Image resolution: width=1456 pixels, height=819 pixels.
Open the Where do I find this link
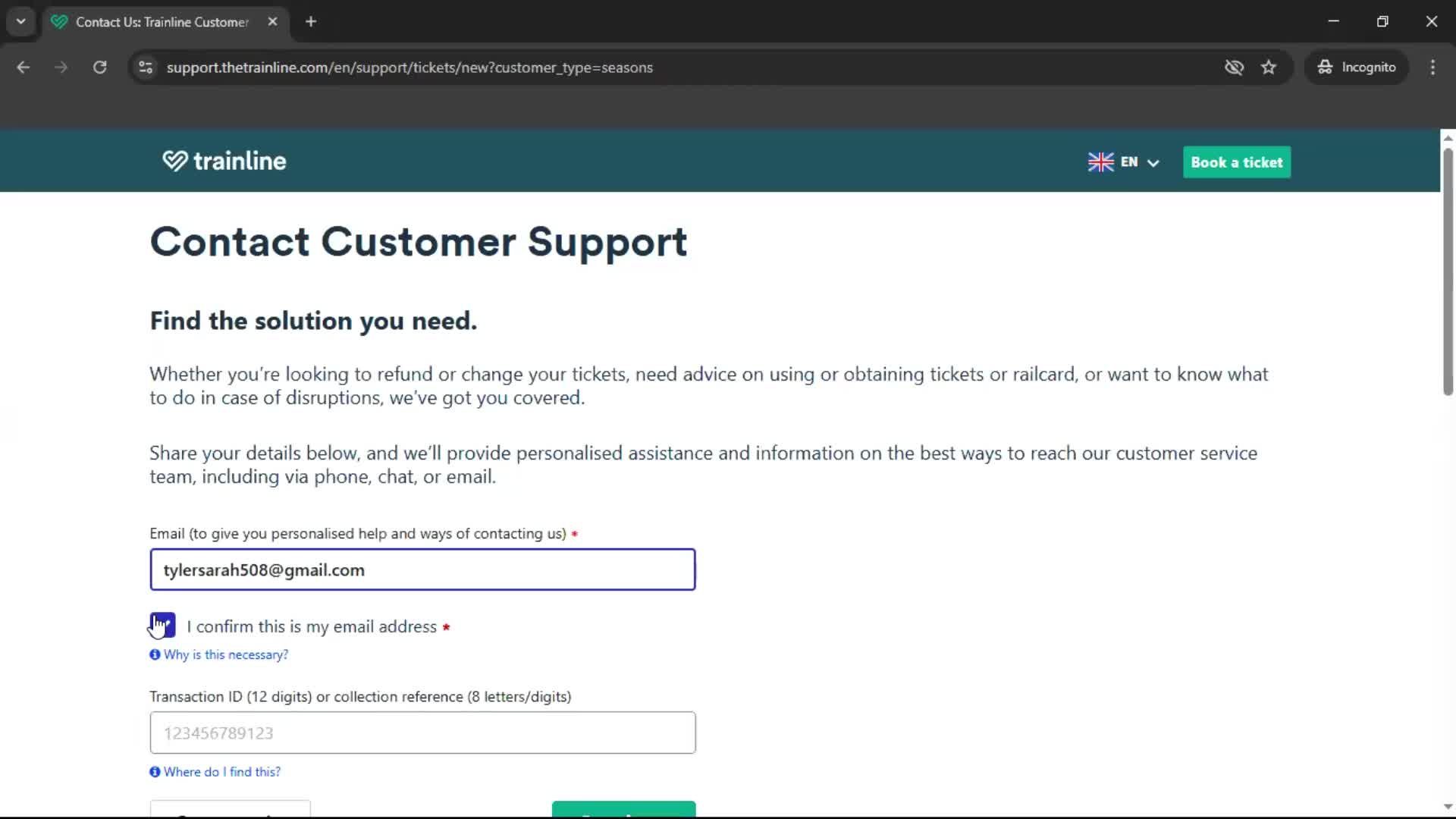[221, 771]
